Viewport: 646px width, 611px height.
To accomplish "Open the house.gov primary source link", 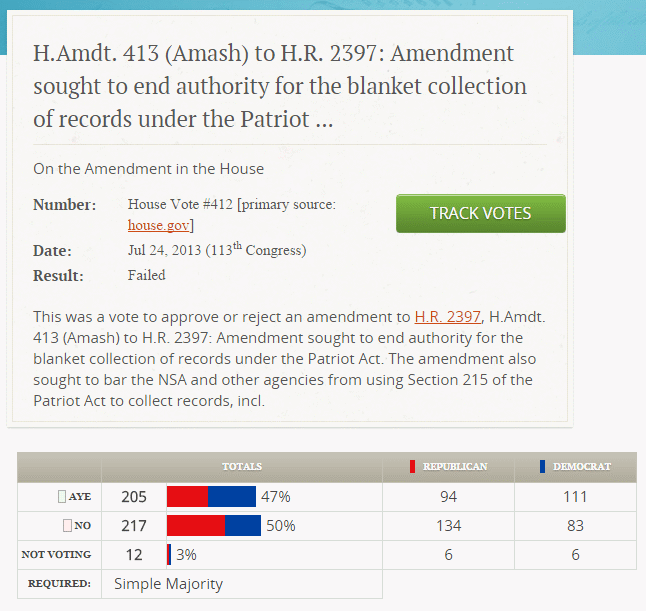I will click(x=158, y=226).
